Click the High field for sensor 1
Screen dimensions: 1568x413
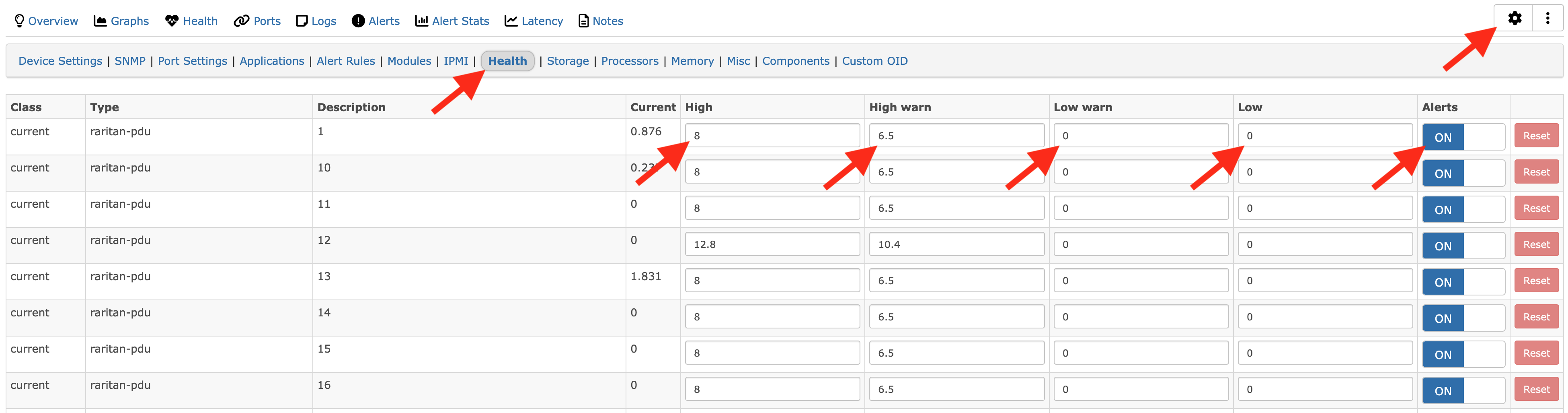click(x=772, y=135)
